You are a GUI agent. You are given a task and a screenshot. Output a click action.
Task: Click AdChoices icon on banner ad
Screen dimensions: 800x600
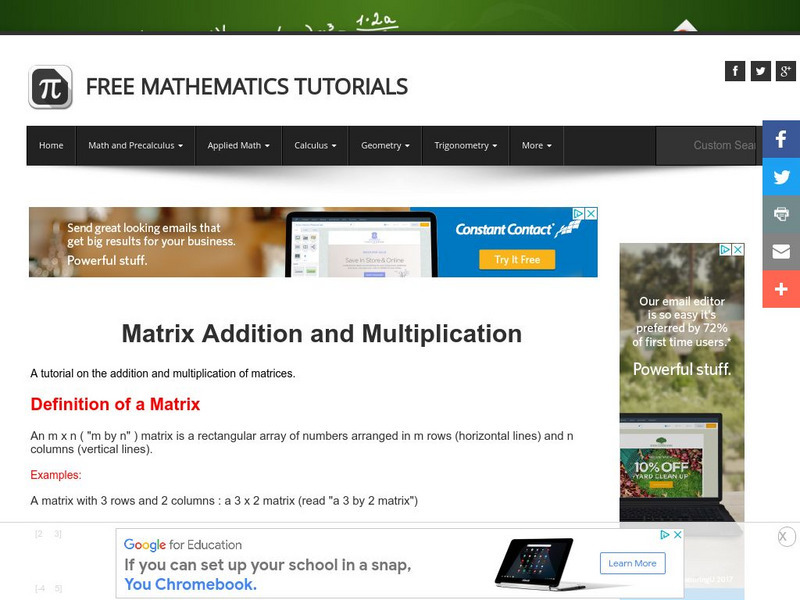point(579,213)
